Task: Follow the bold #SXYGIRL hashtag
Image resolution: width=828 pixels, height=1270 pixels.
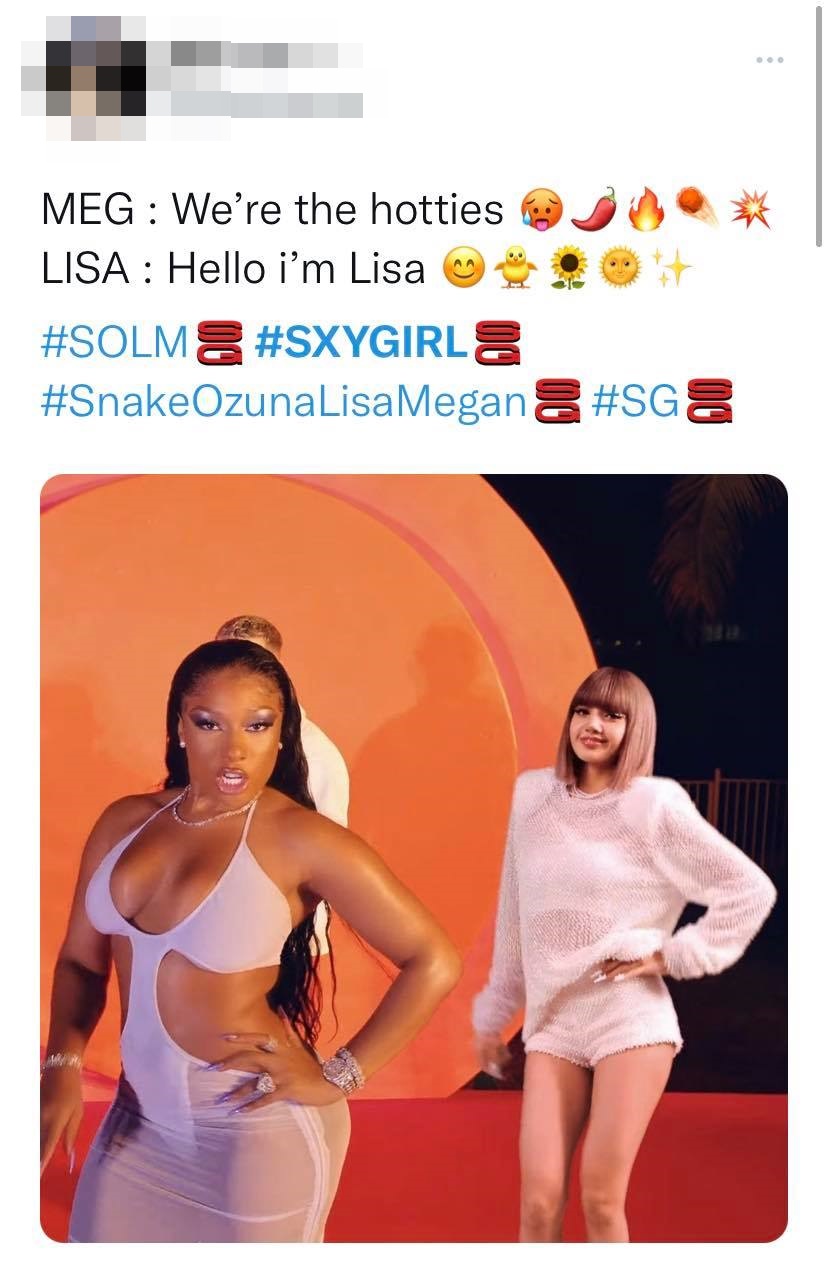Action: point(362,343)
